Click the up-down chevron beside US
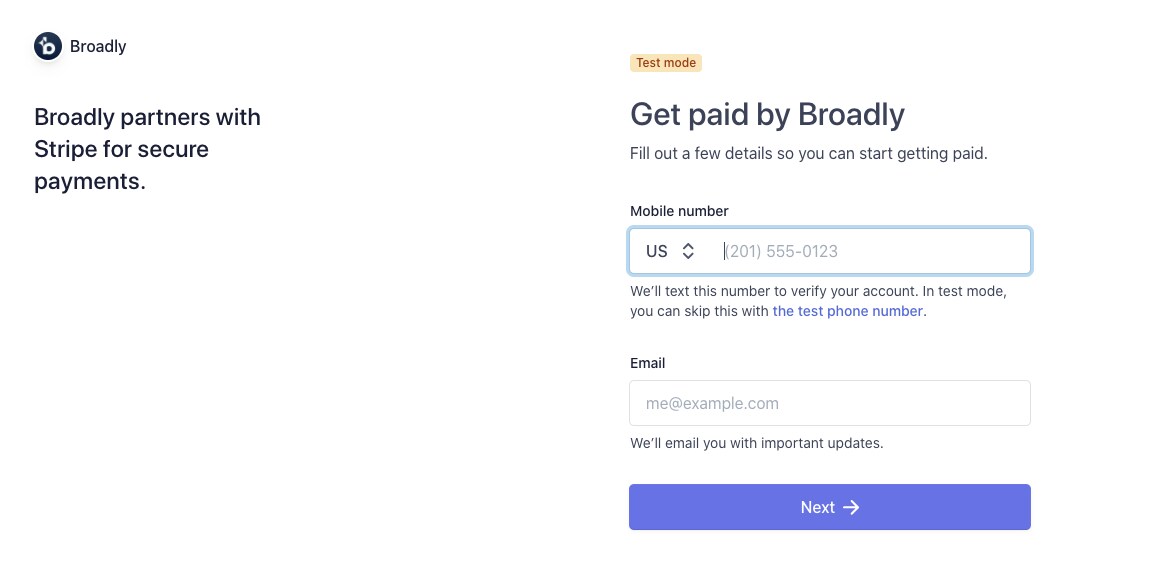Image resolution: width=1170 pixels, height=581 pixels. [688, 252]
